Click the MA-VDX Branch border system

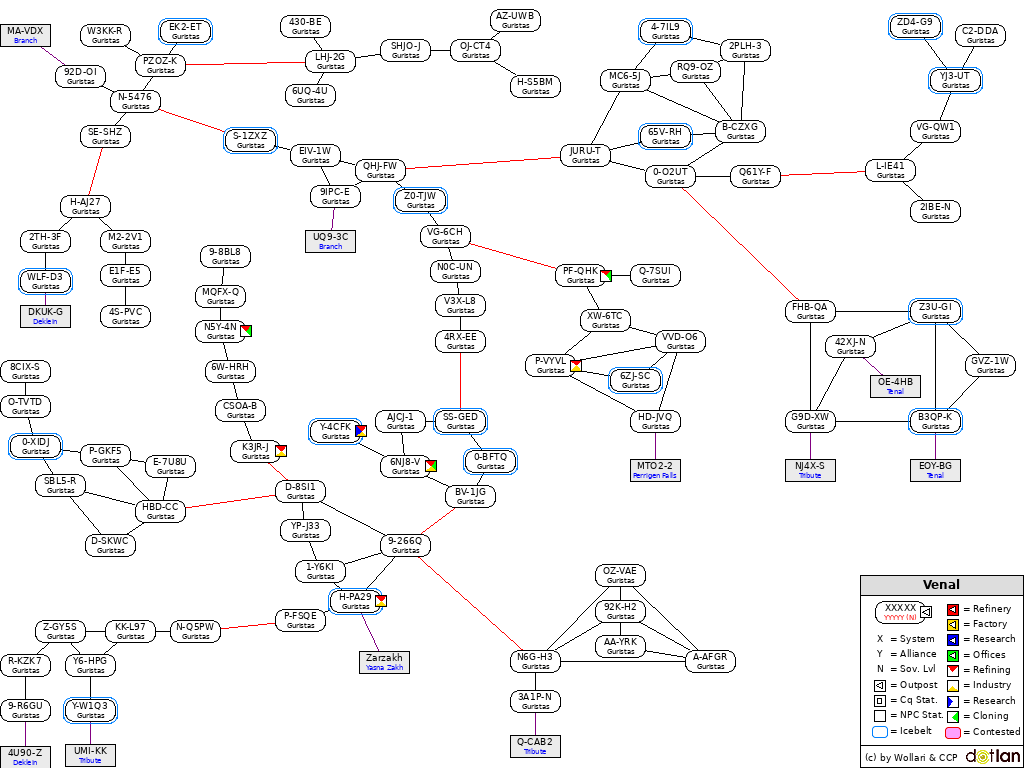tap(26, 35)
